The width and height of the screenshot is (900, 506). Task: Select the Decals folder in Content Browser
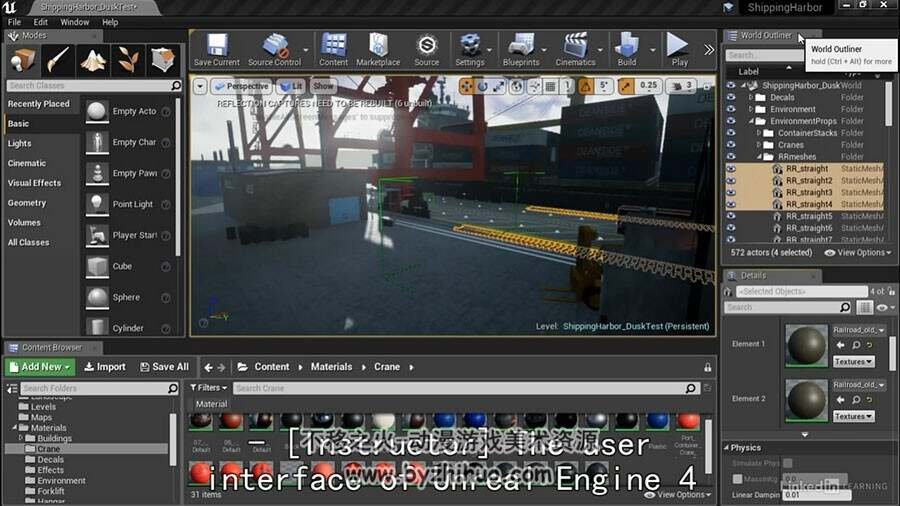tap(51, 460)
